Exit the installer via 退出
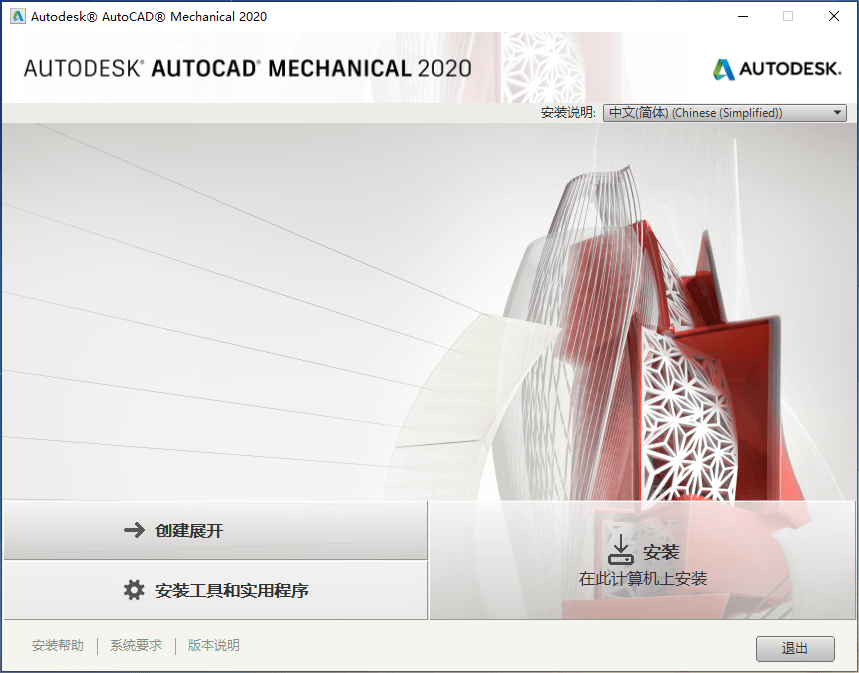The width and height of the screenshot is (859, 673). tap(795, 648)
